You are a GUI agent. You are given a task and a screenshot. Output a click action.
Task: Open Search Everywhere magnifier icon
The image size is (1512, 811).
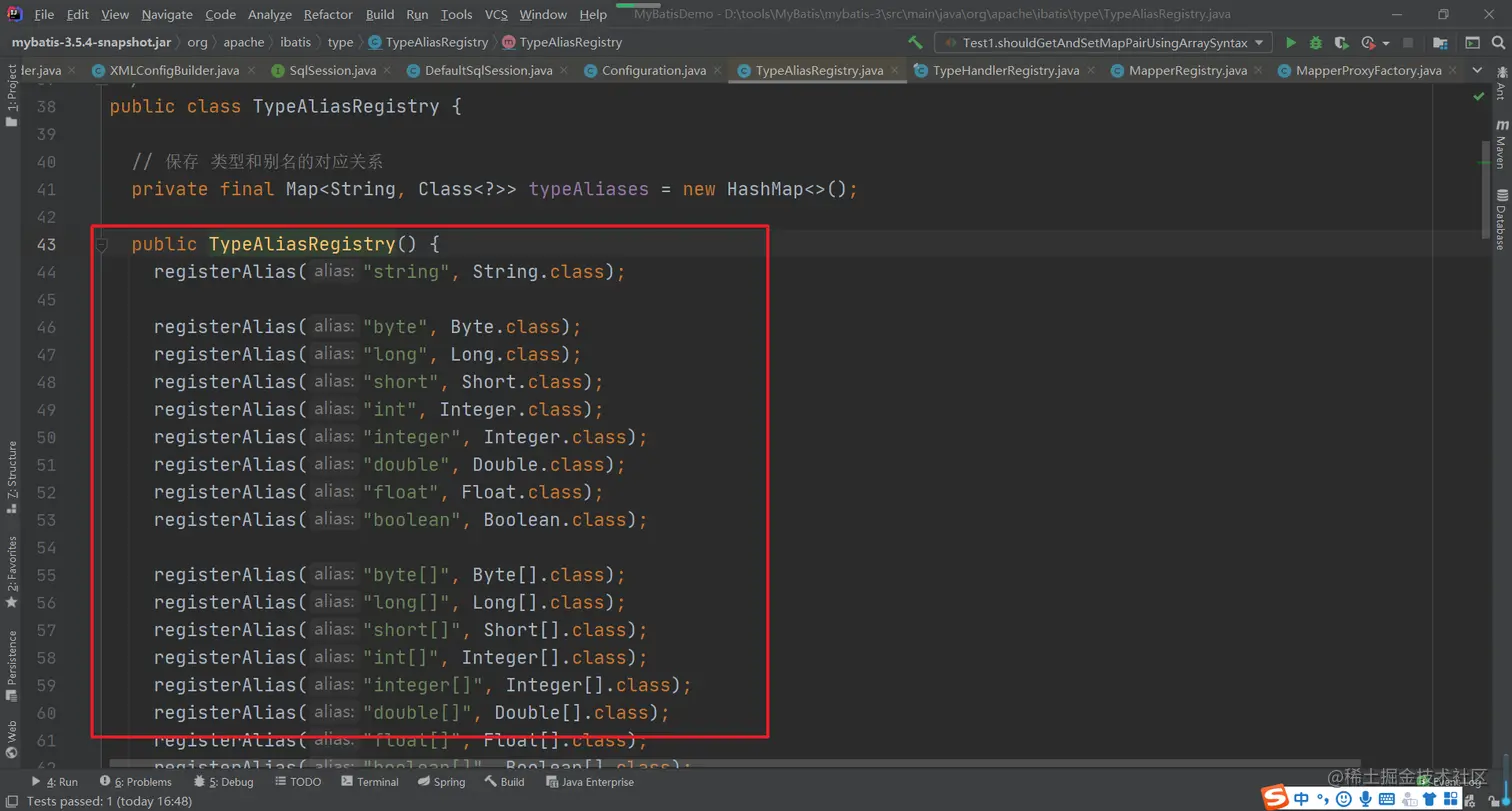coord(1499,43)
